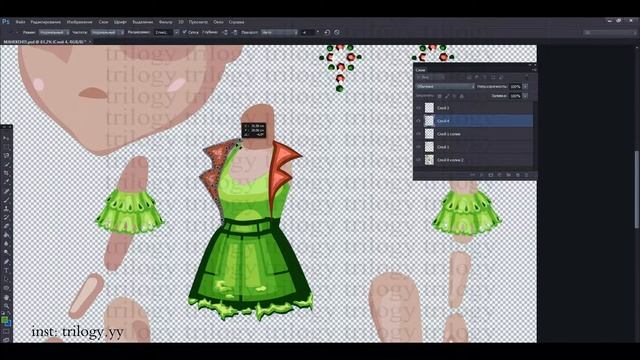Viewport: 640px width, 360px height.
Task: Select the Слой 3 layer row
Action: (x=474, y=108)
